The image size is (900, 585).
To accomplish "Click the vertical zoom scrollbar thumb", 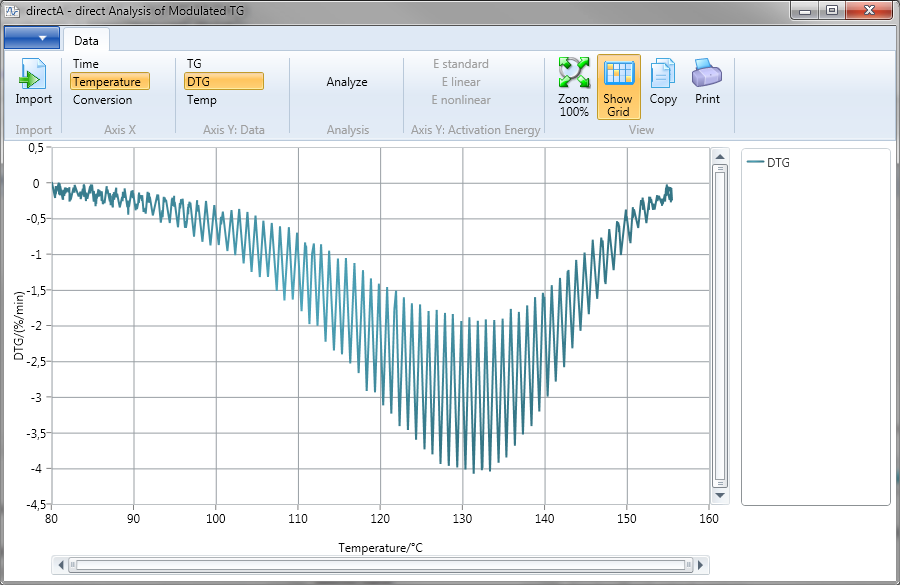I will tap(720, 326).
